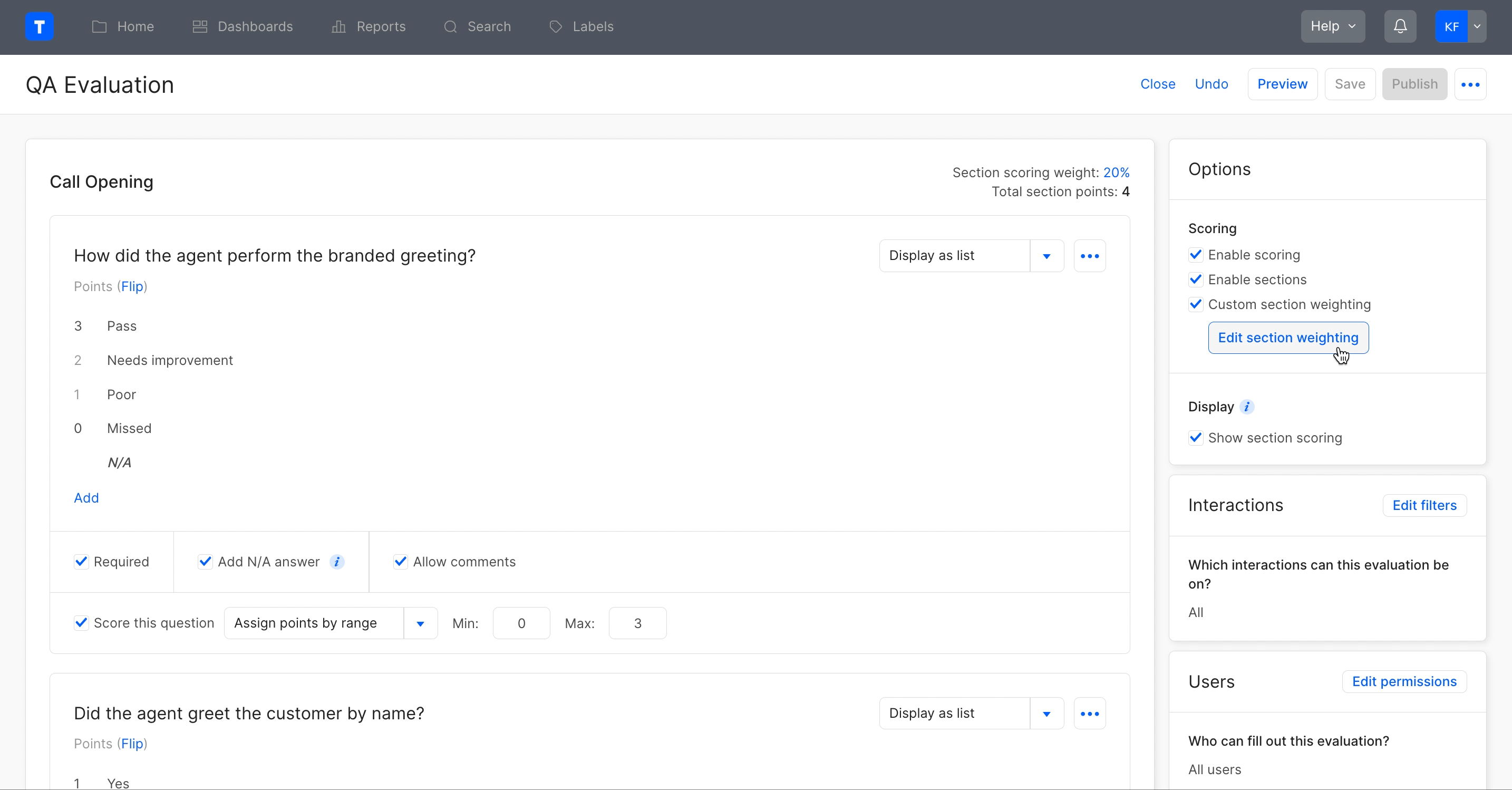Click the blue T logo icon
Image resolution: width=1512 pixels, height=790 pixels.
(x=40, y=26)
